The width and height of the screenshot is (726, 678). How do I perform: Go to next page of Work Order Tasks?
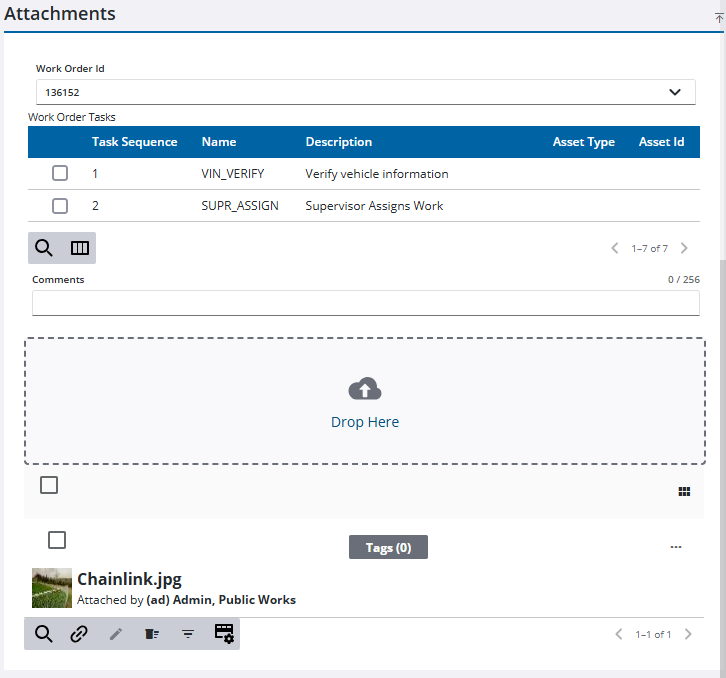(684, 248)
